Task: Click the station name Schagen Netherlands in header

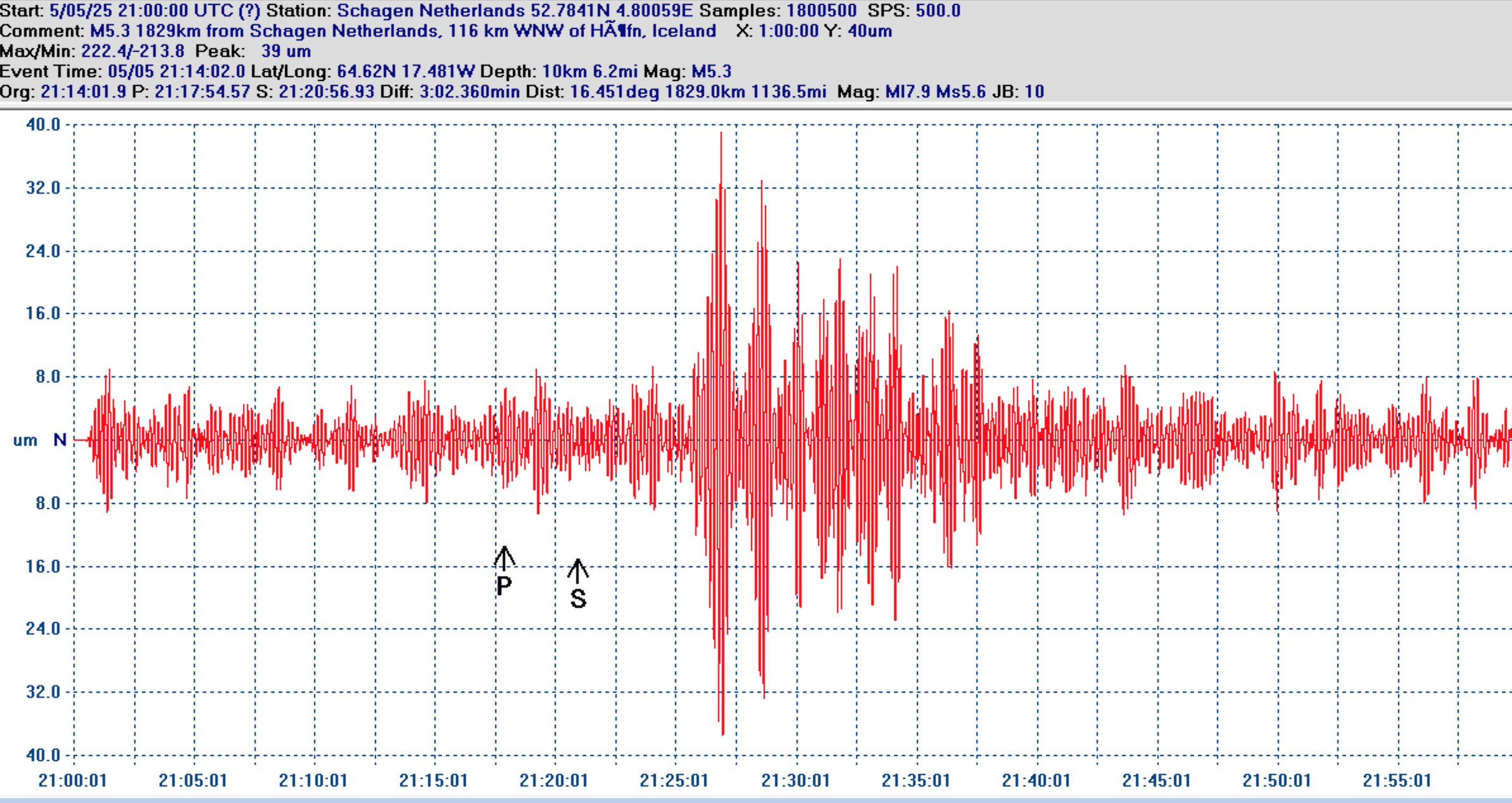Action: [431, 11]
